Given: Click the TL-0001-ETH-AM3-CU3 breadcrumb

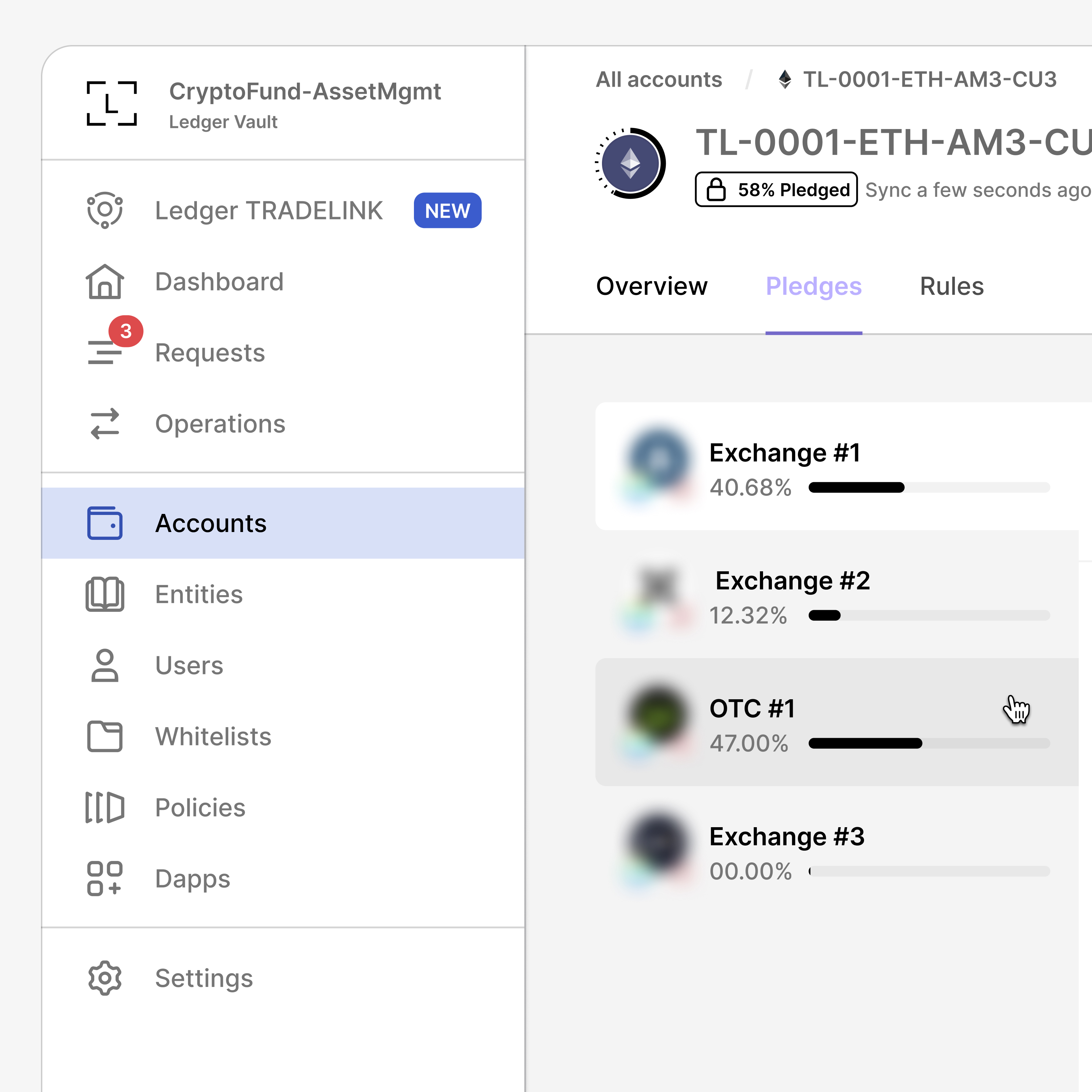Looking at the screenshot, I should (x=930, y=80).
